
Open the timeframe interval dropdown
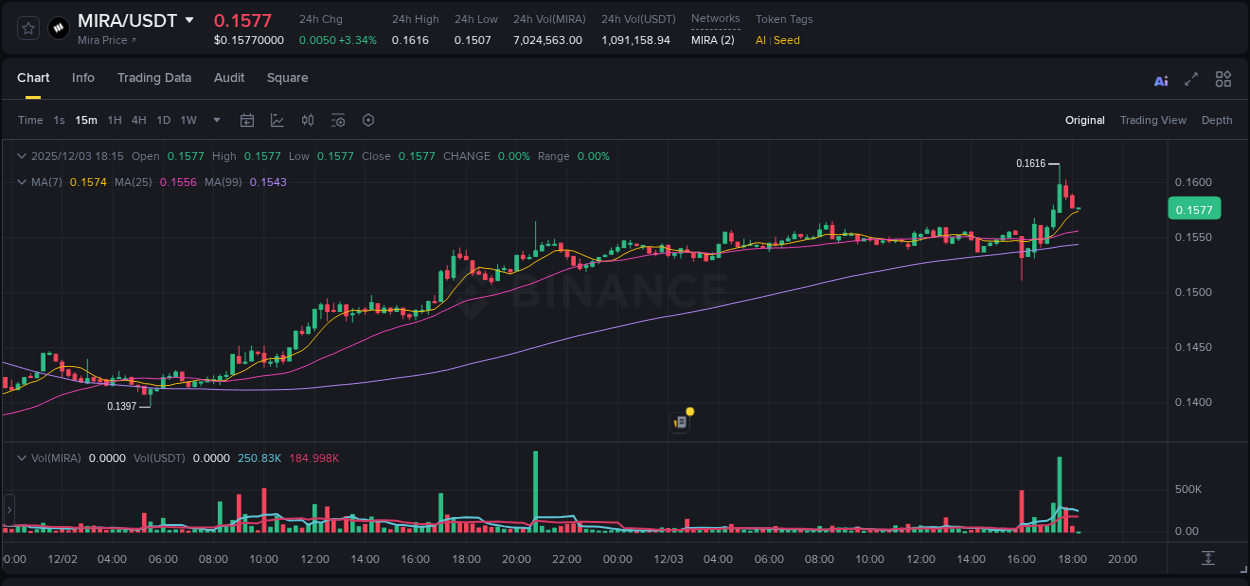point(215,120)
